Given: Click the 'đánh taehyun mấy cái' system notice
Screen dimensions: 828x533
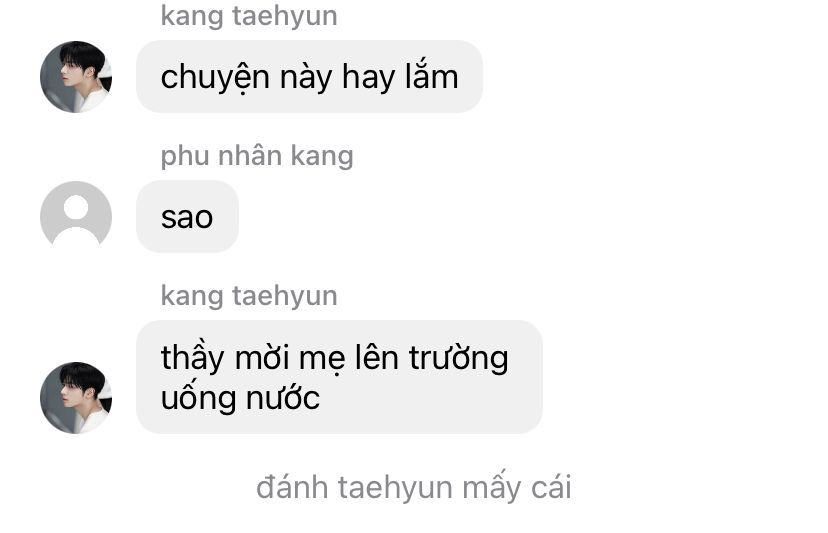Looking at the screenshot, I should coord(413,487).
